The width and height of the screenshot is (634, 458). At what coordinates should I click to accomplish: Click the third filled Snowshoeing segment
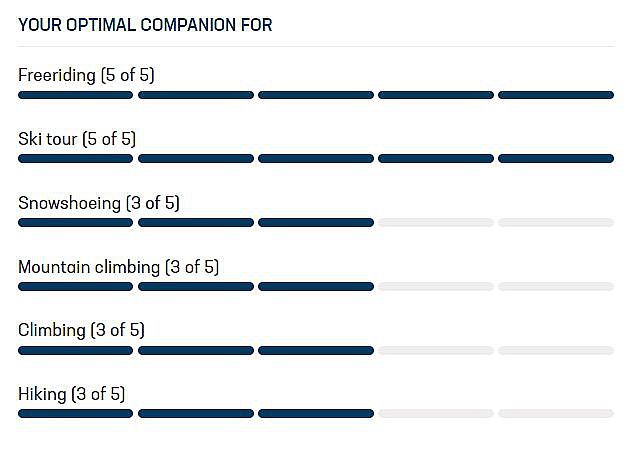coord(315,223)
